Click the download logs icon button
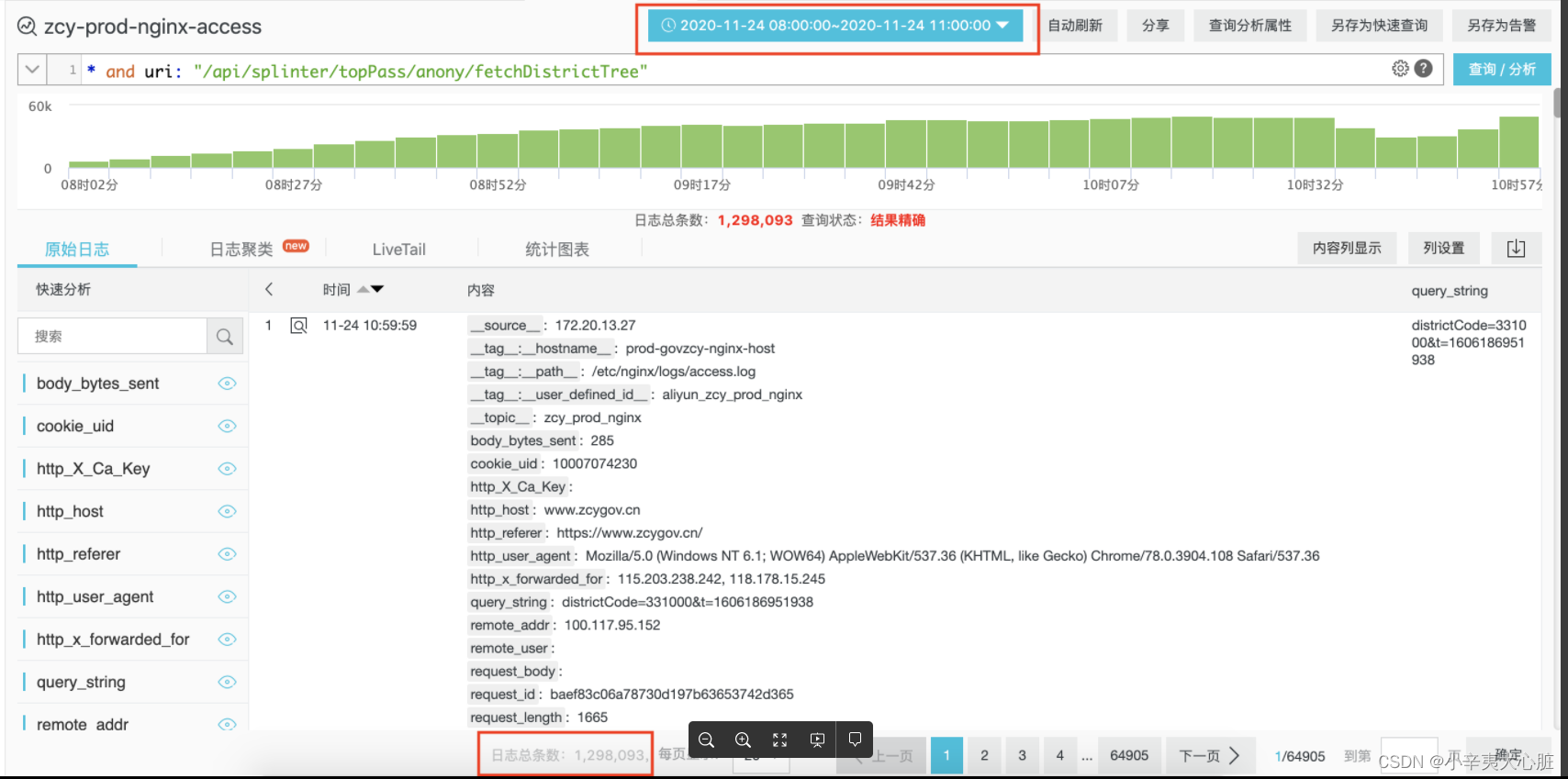The width and height of the screenshot is (1568, 779). [x=1516, y=248]
